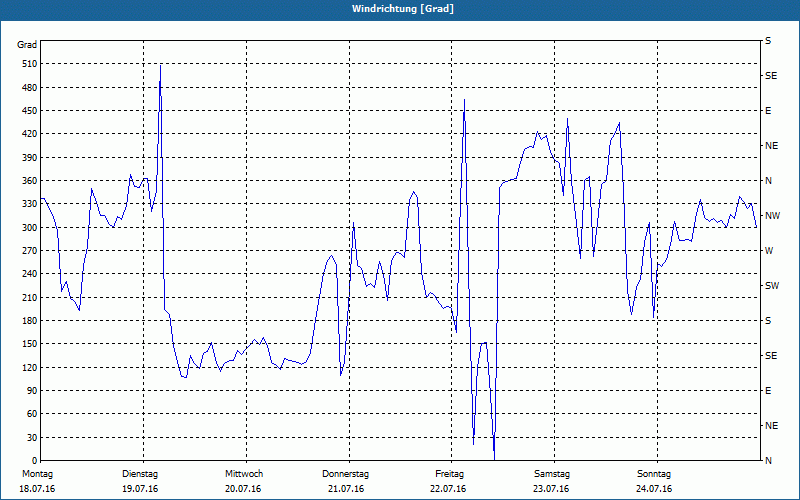This screenshot has width=800, height=500.
Task: Select the 480 value on the left axis
Action: (x=30, y=88)
